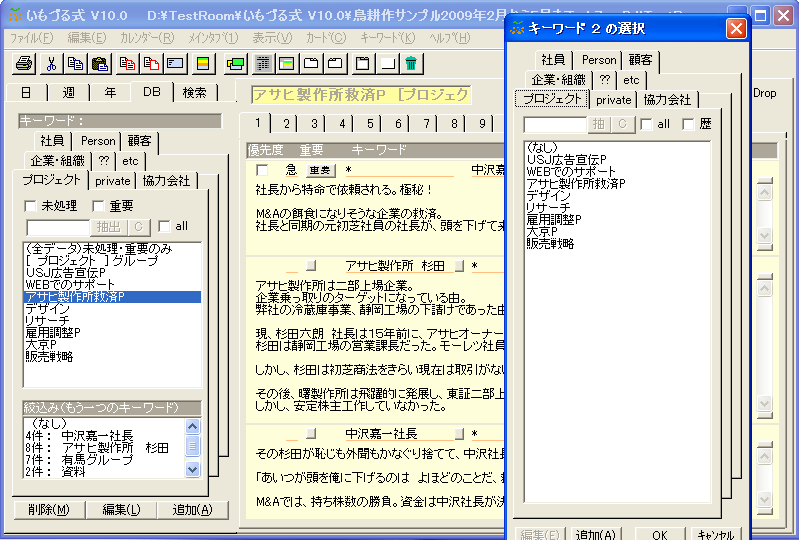This screenshot has width=799, height=540.
Task: Enable the 重要 checkbox in keyword panel
Action: click(x=98, y=206)
